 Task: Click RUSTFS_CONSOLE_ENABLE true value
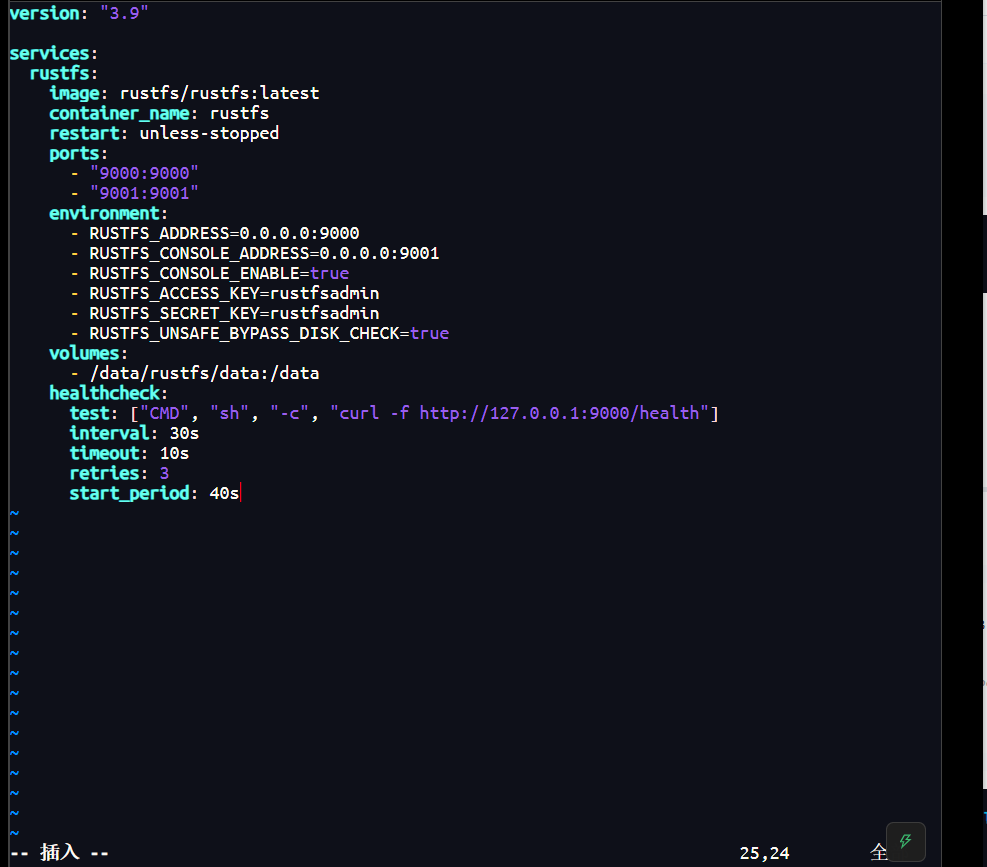pos(329,273)
